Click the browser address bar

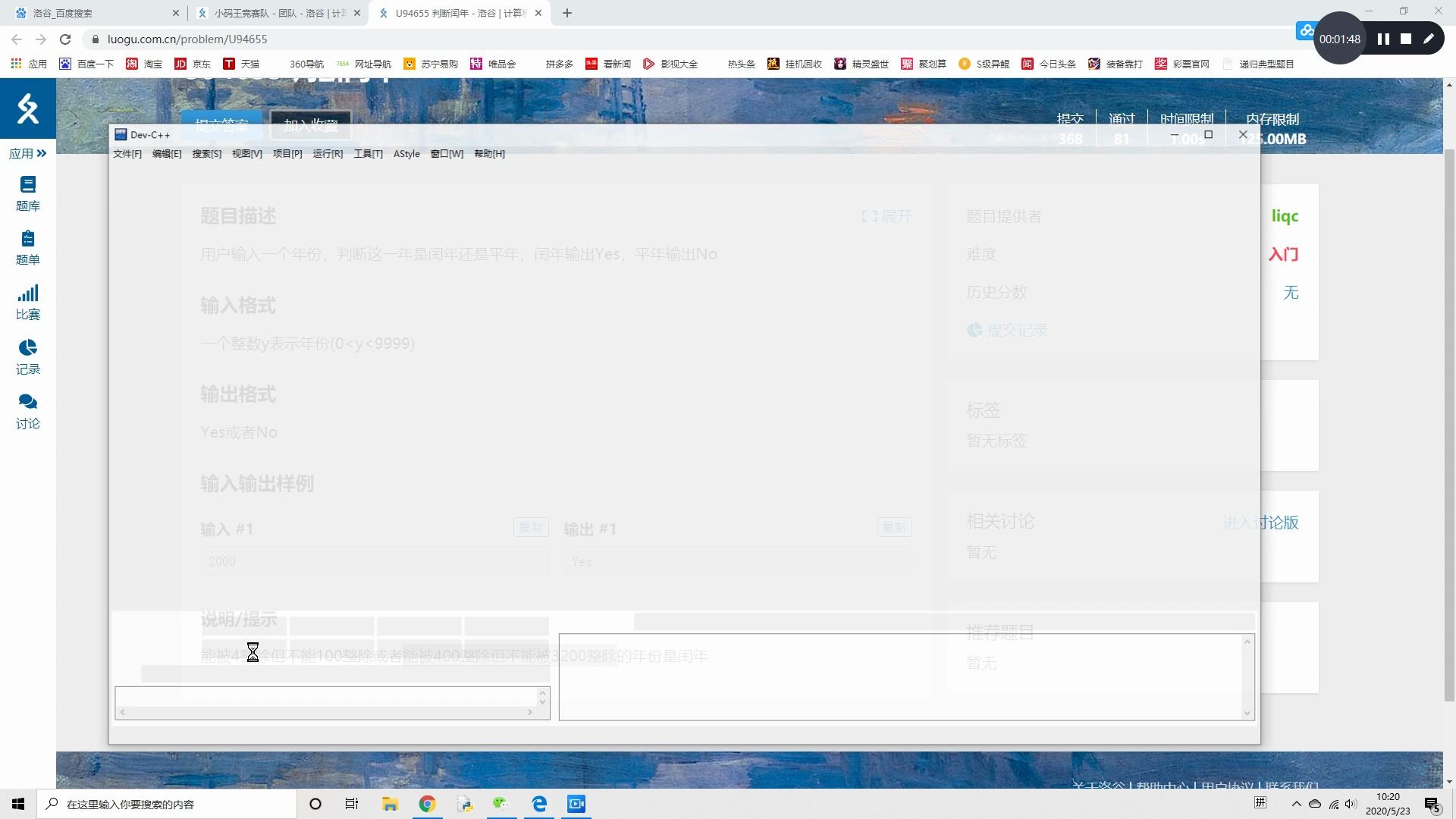[x=682, y=39]
